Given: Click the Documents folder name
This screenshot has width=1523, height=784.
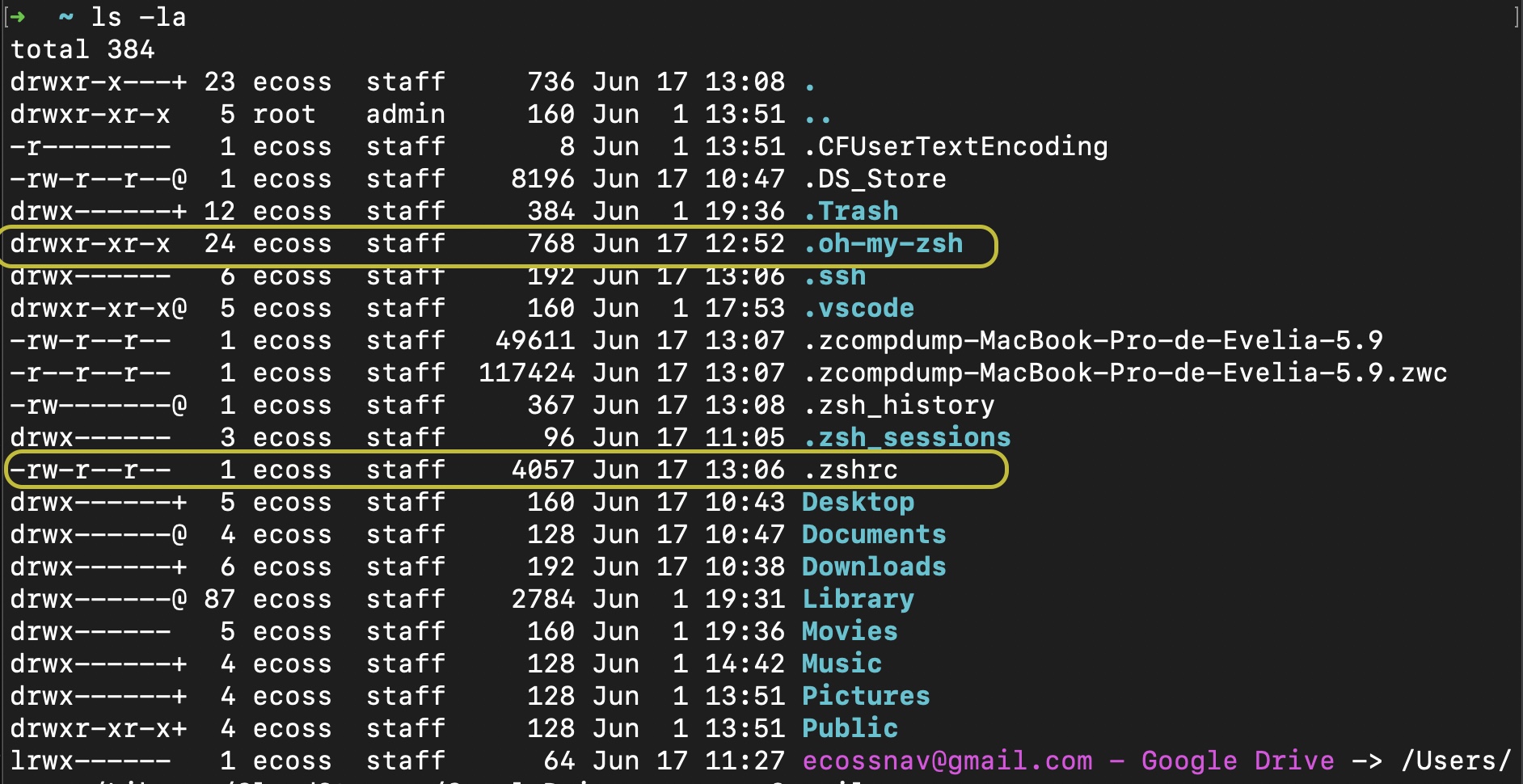Looking at the screenshot, I should [874, 534].
